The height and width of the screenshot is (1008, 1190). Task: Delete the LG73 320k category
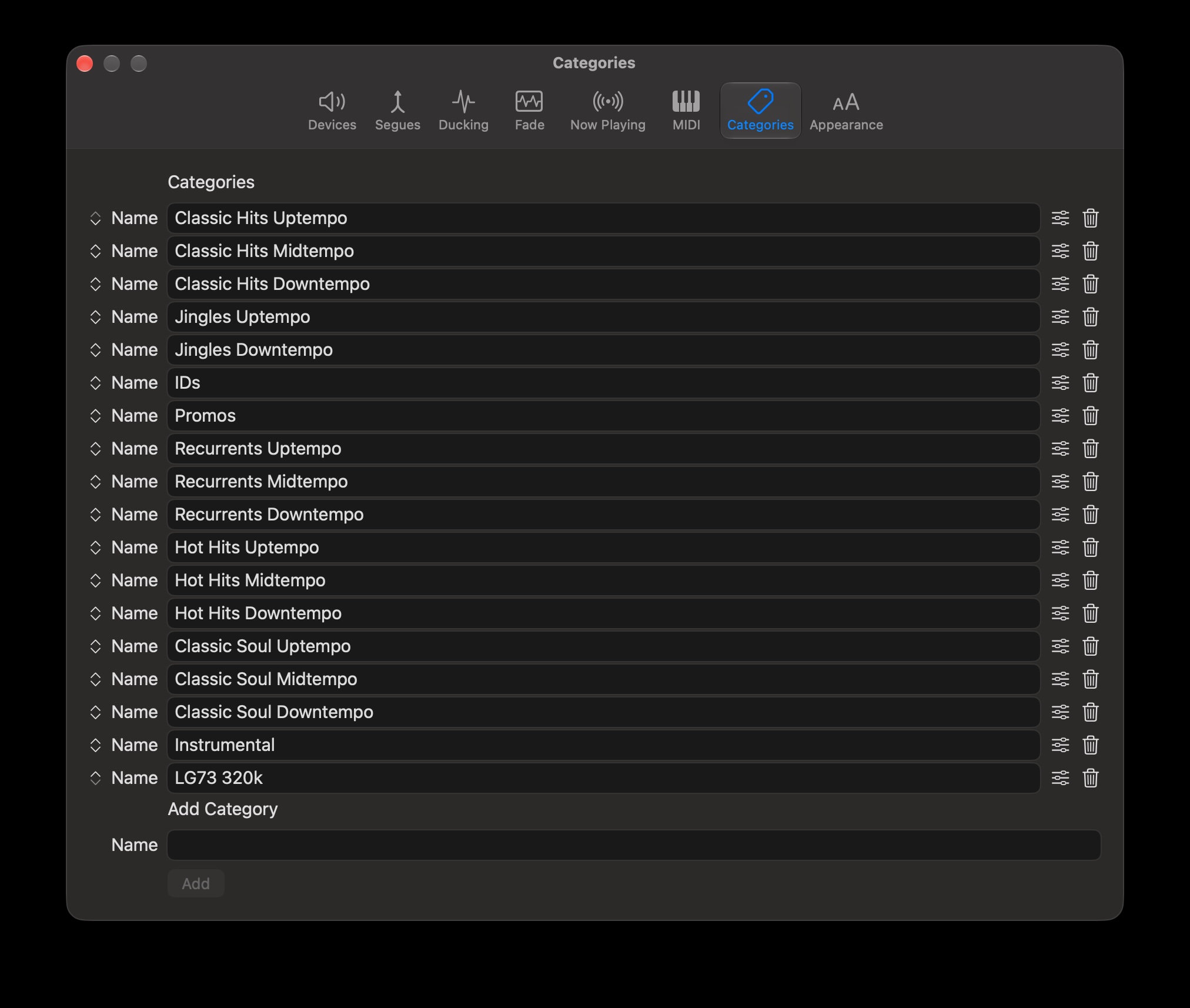tap(1091, 778)
